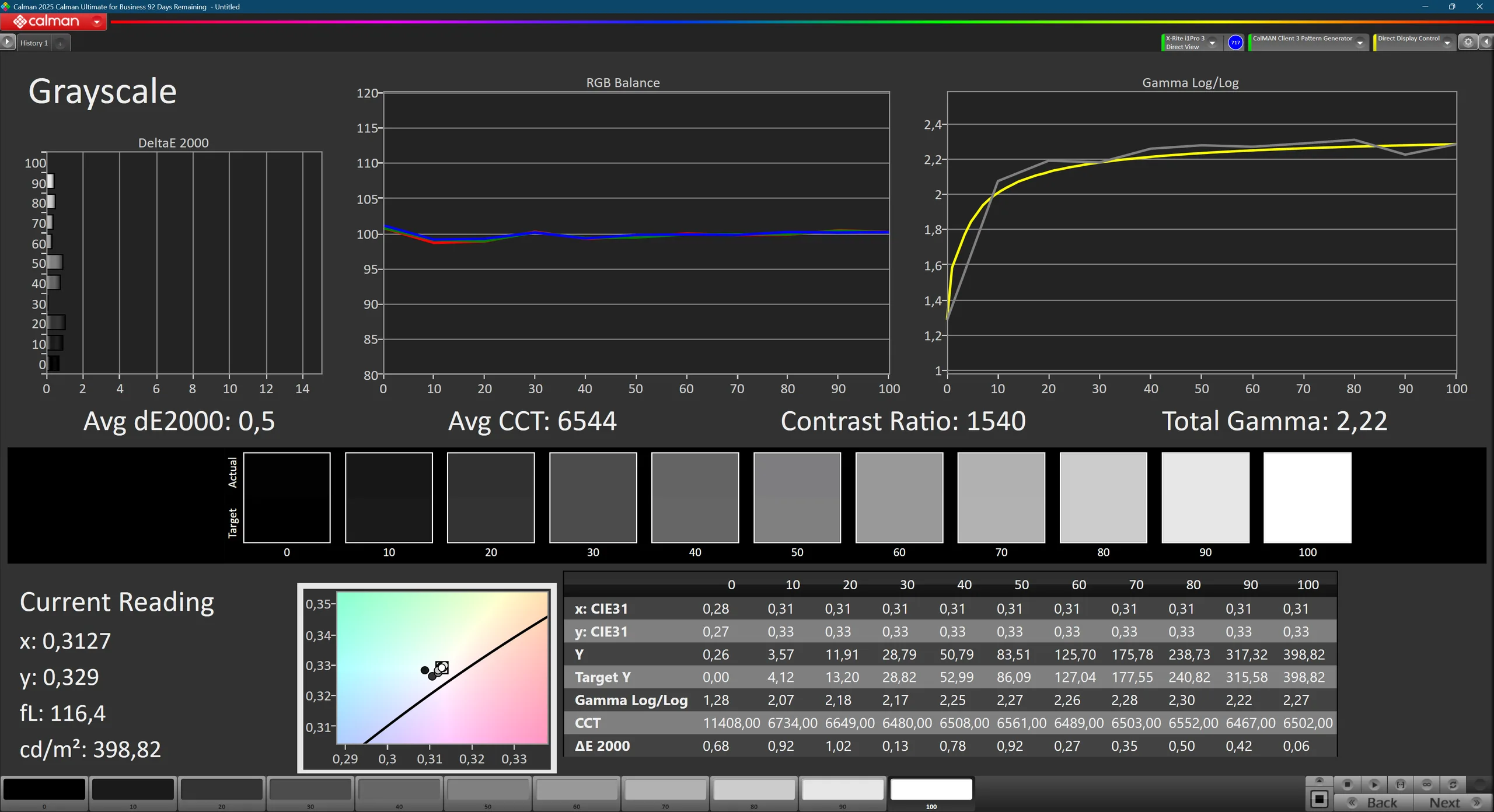1494x812 pixels.
Task: Click the refresh arrows icon
Action: (x=1453, y=785)
